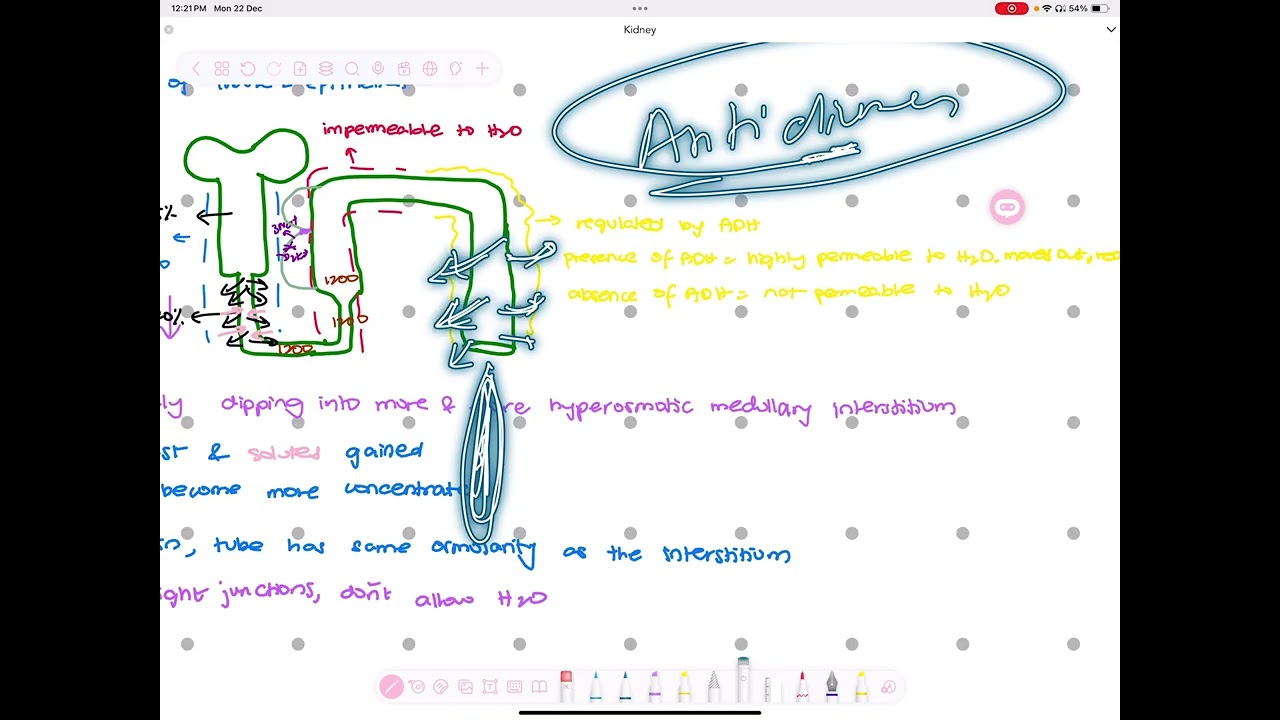Open the sticker tool
Viewport: 1280px width, 720px height.
441,687
